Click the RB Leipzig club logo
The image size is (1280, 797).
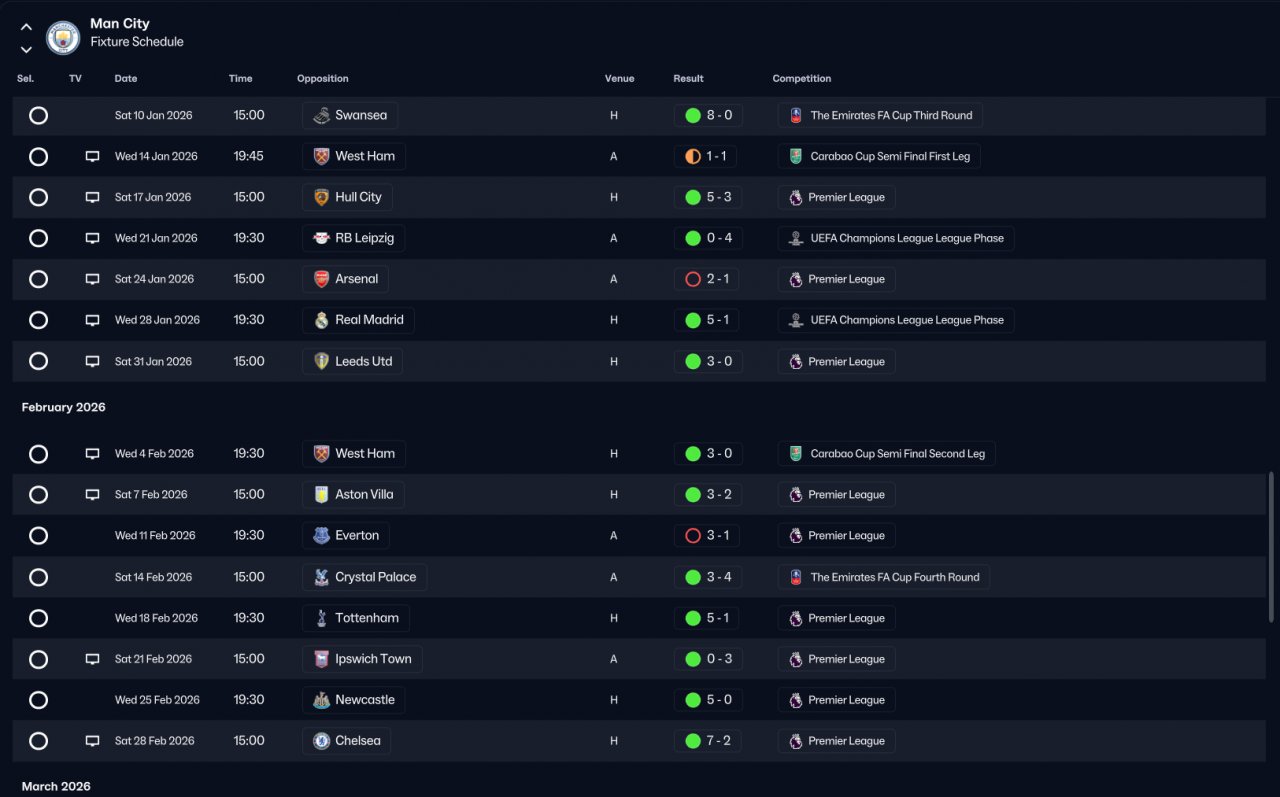coord(321,238)
